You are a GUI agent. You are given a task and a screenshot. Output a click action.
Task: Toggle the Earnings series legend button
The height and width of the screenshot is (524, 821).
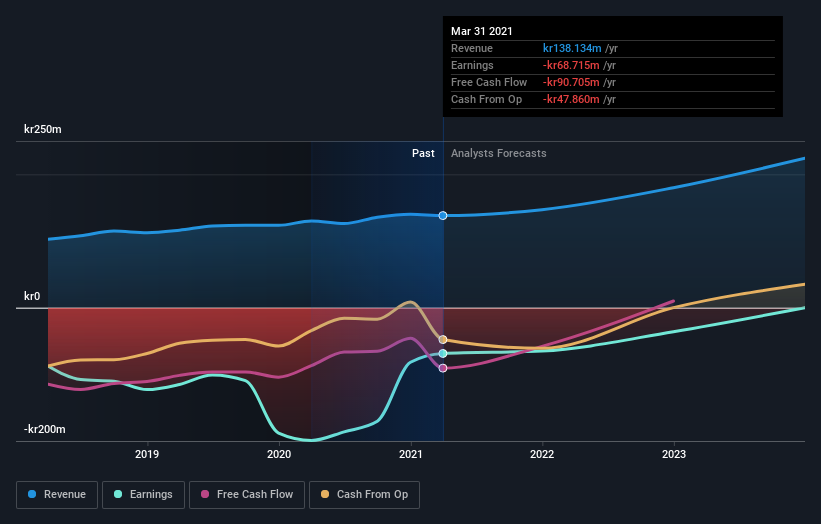[x=143, y=495]
